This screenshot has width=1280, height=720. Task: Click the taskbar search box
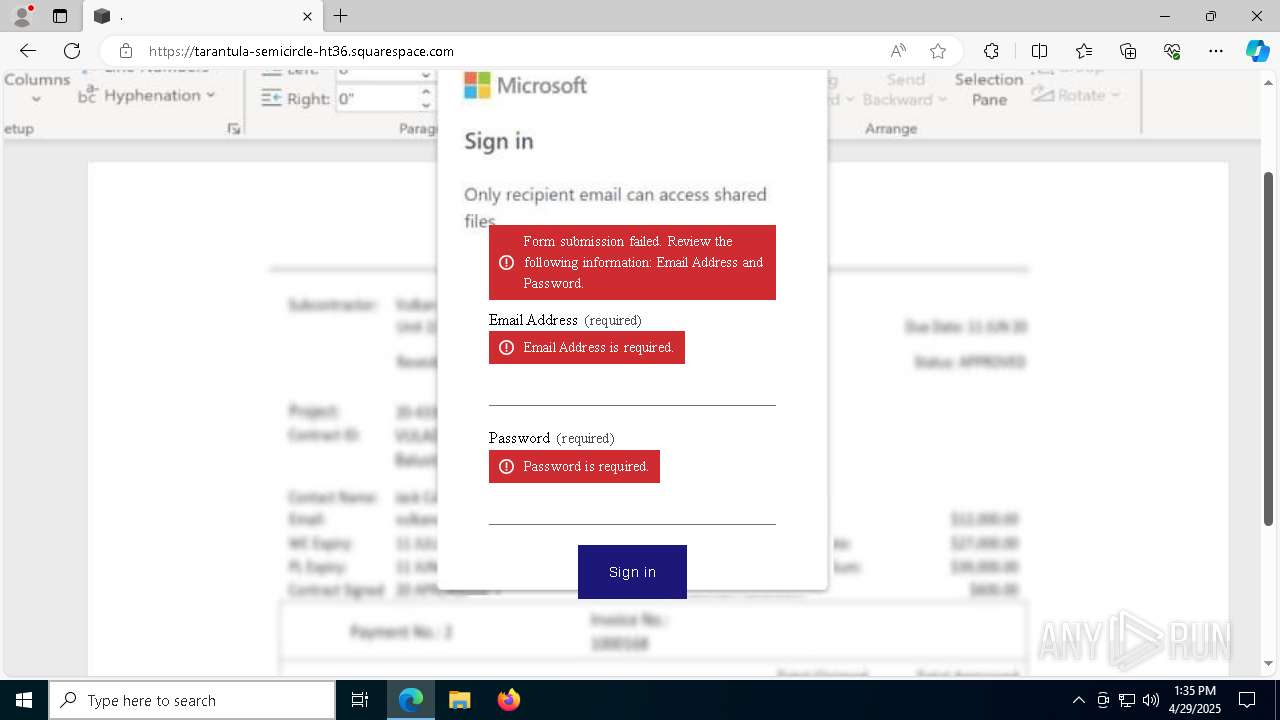point(192,700)
